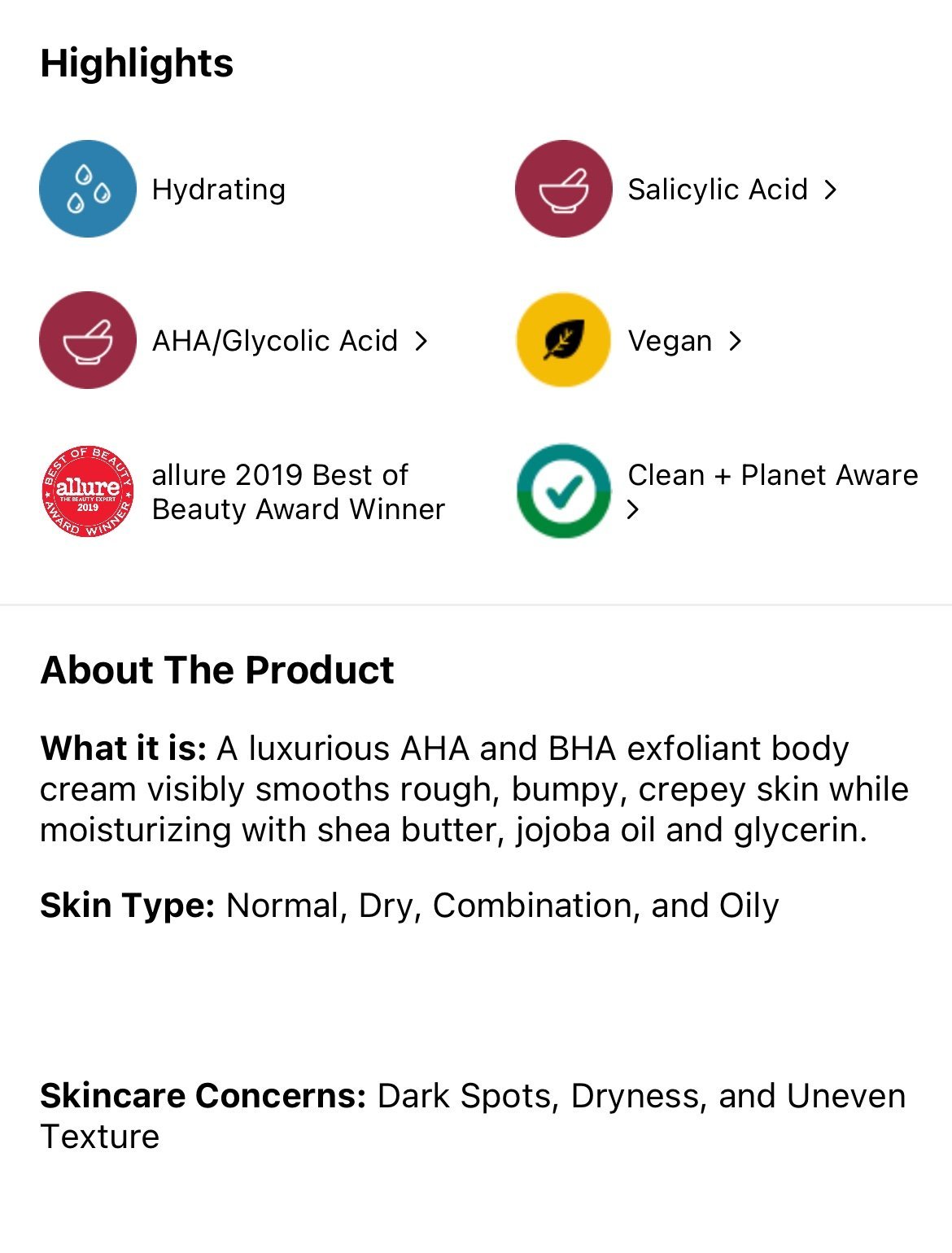Tap the Salicylic Acid mortar bowl icon
The height and width of the screenshot is (1253, 952).
pos(563,189)
